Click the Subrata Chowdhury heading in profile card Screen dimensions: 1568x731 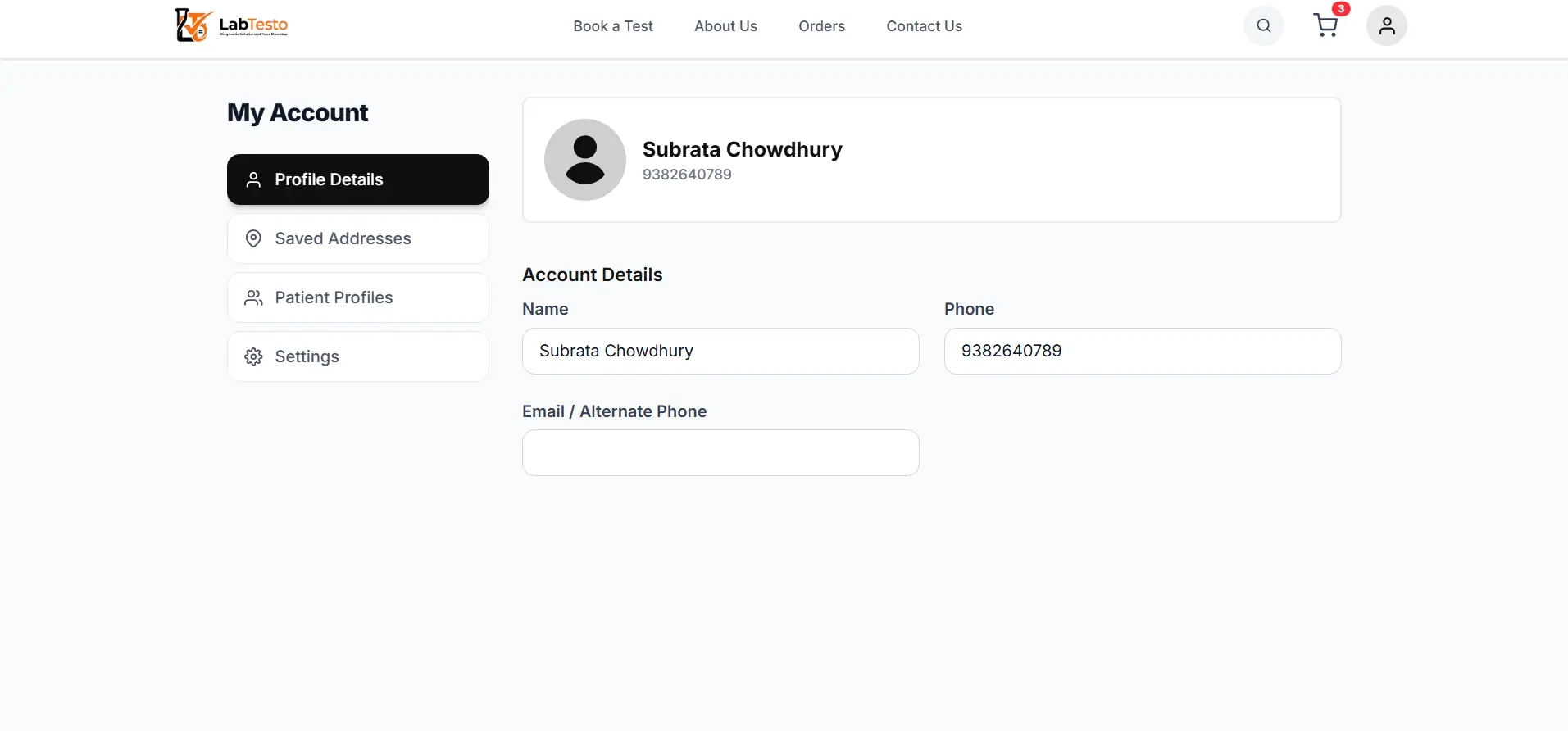(742, 149)
